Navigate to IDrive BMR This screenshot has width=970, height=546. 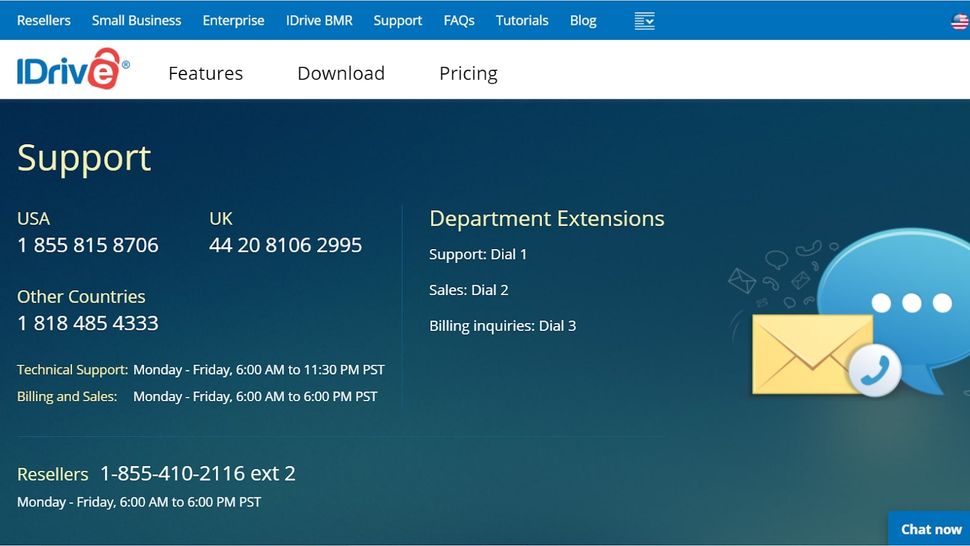(319, 20)
